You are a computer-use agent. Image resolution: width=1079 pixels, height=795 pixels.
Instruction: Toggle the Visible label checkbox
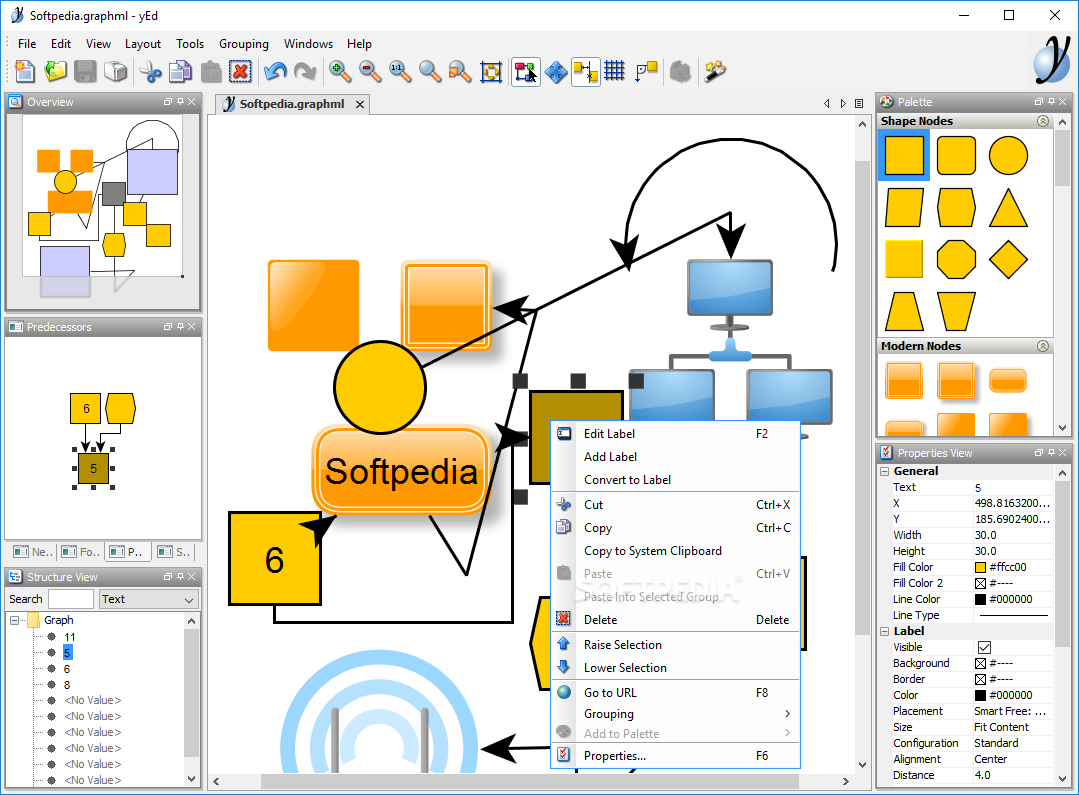tap(984, 647)
